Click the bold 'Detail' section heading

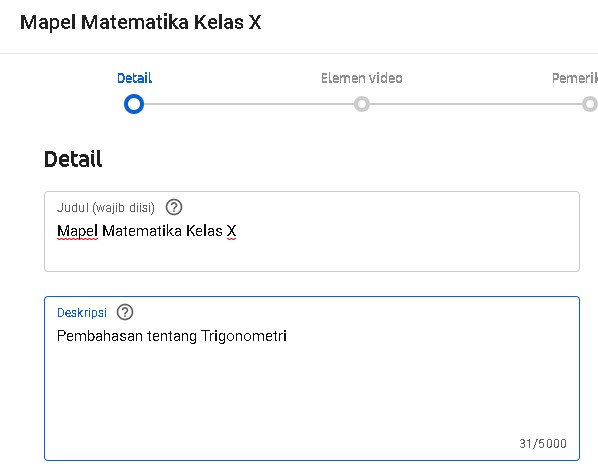pyautogui.click(x=73, y=159)
